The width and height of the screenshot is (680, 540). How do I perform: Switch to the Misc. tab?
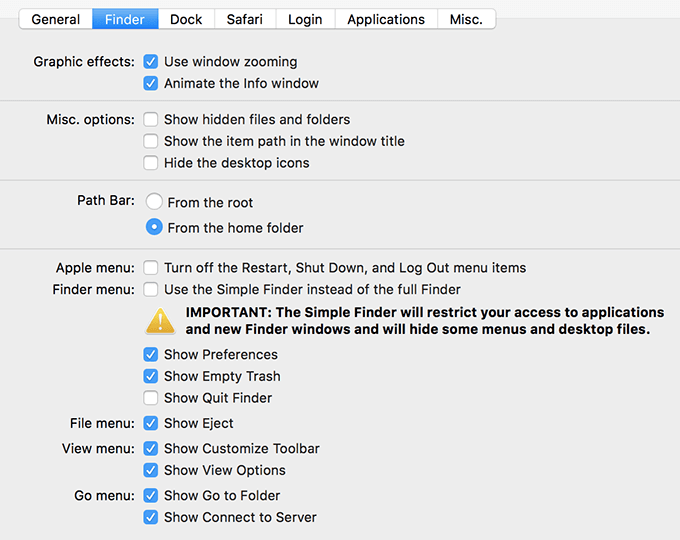(x=466, y=19)
